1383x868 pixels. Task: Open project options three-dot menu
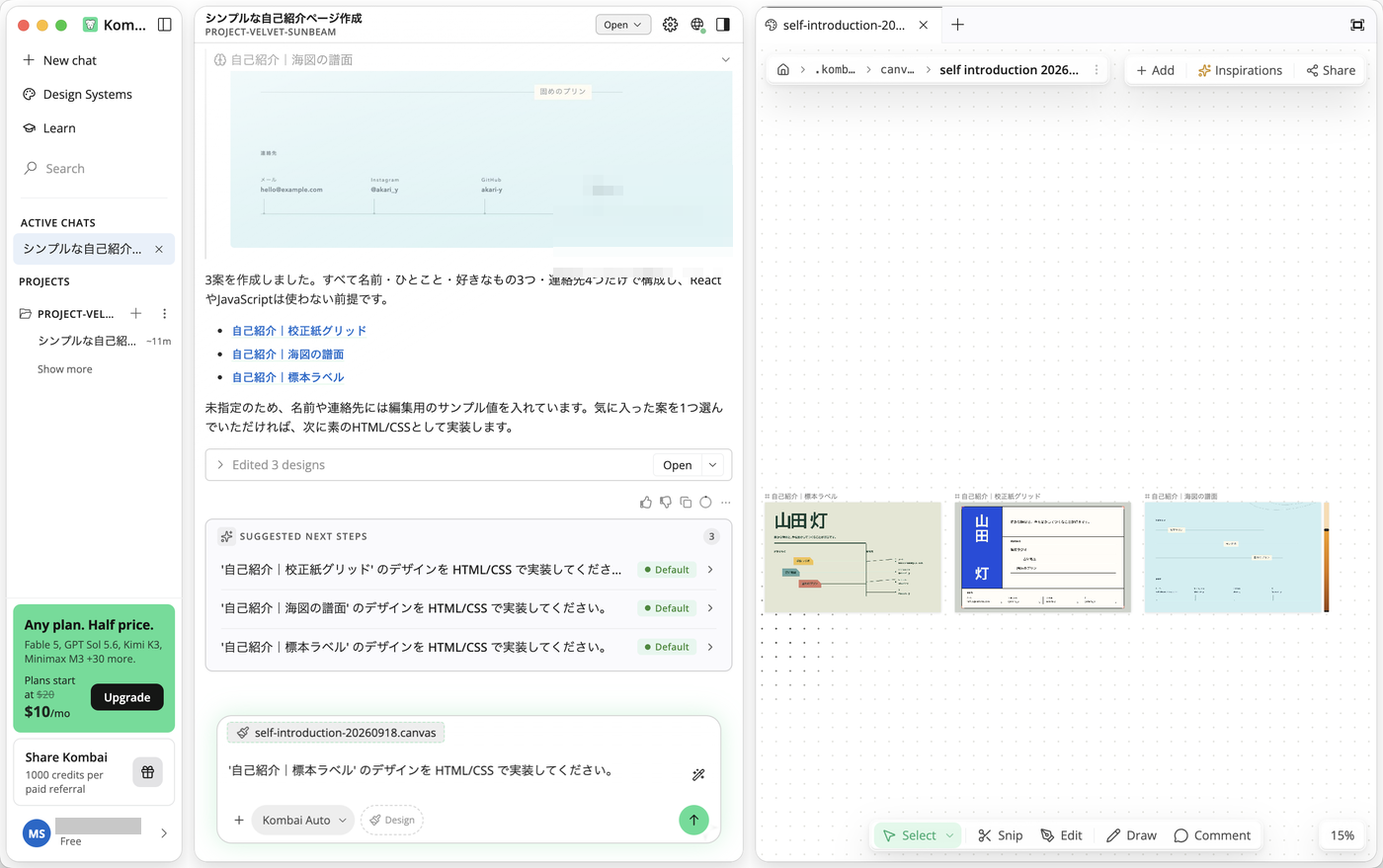164,314
